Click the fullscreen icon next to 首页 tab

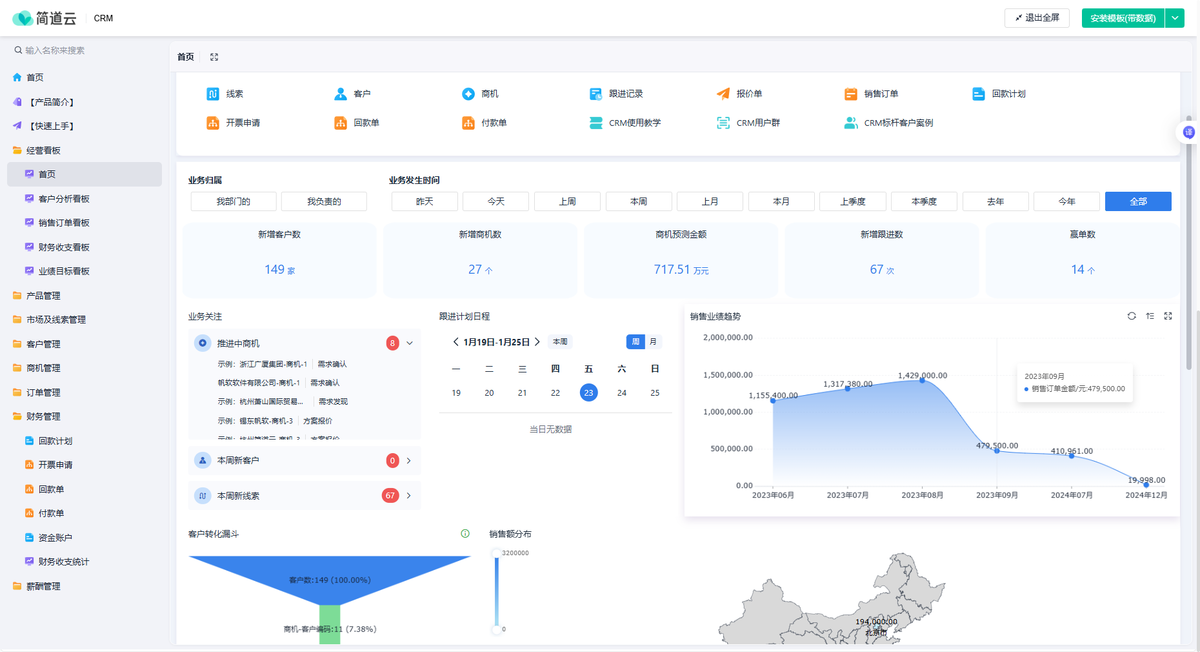(x=214, y=58)
